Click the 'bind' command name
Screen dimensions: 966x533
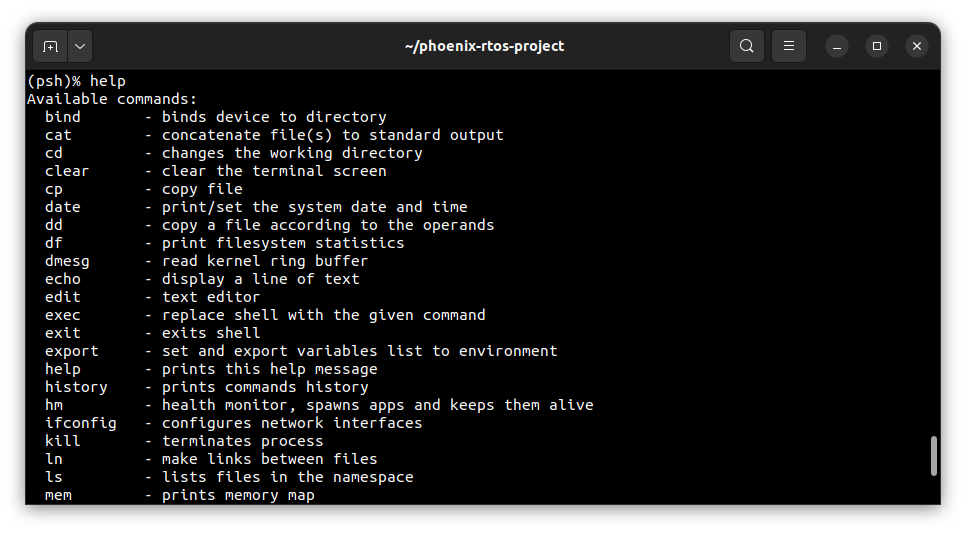pyautogui.click(x=63, y=117)
